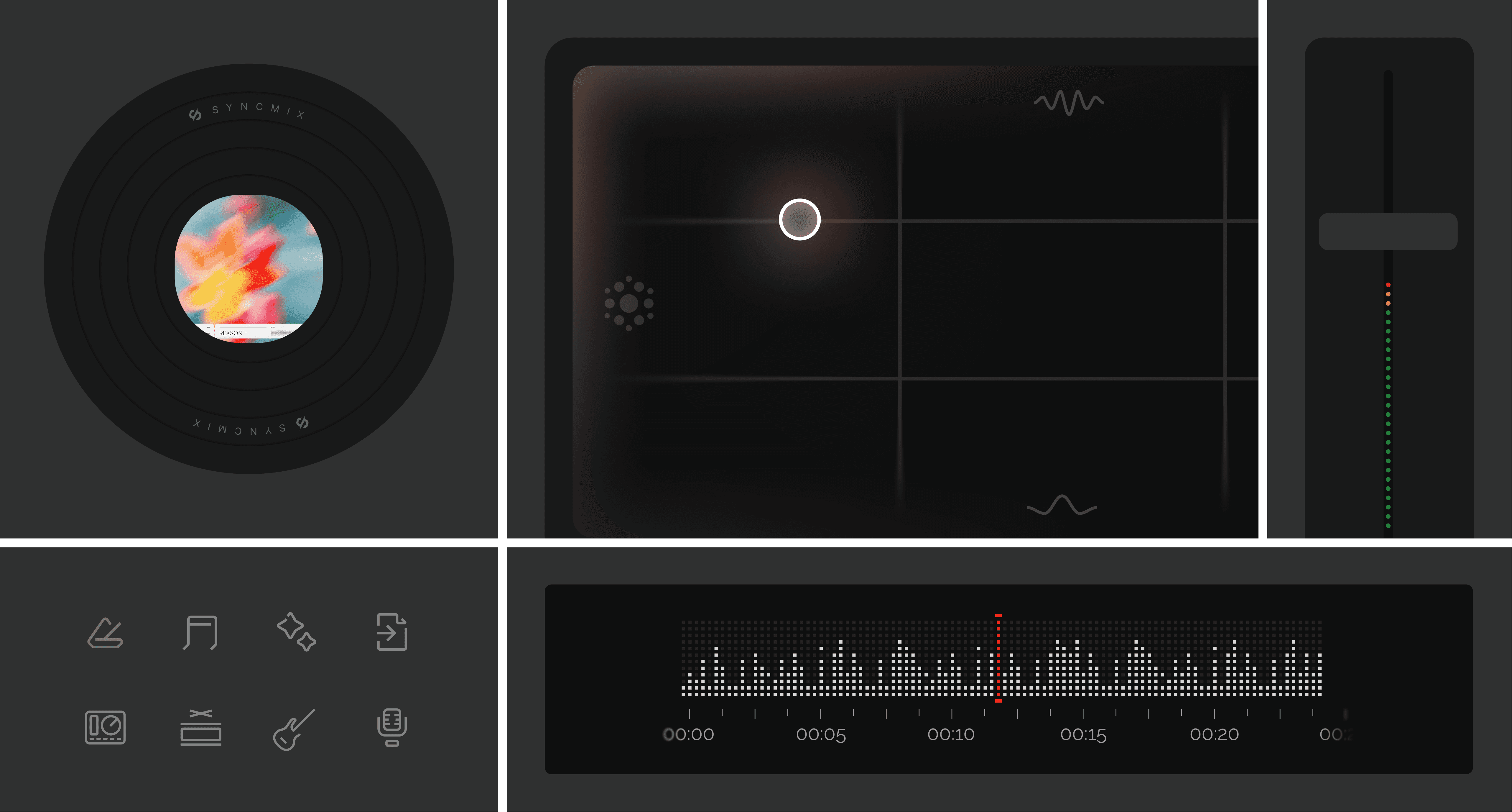Jump to 00:05 on the timeline
The height and width of the screenshot is (812, 1512).
[x=821, y=734]
